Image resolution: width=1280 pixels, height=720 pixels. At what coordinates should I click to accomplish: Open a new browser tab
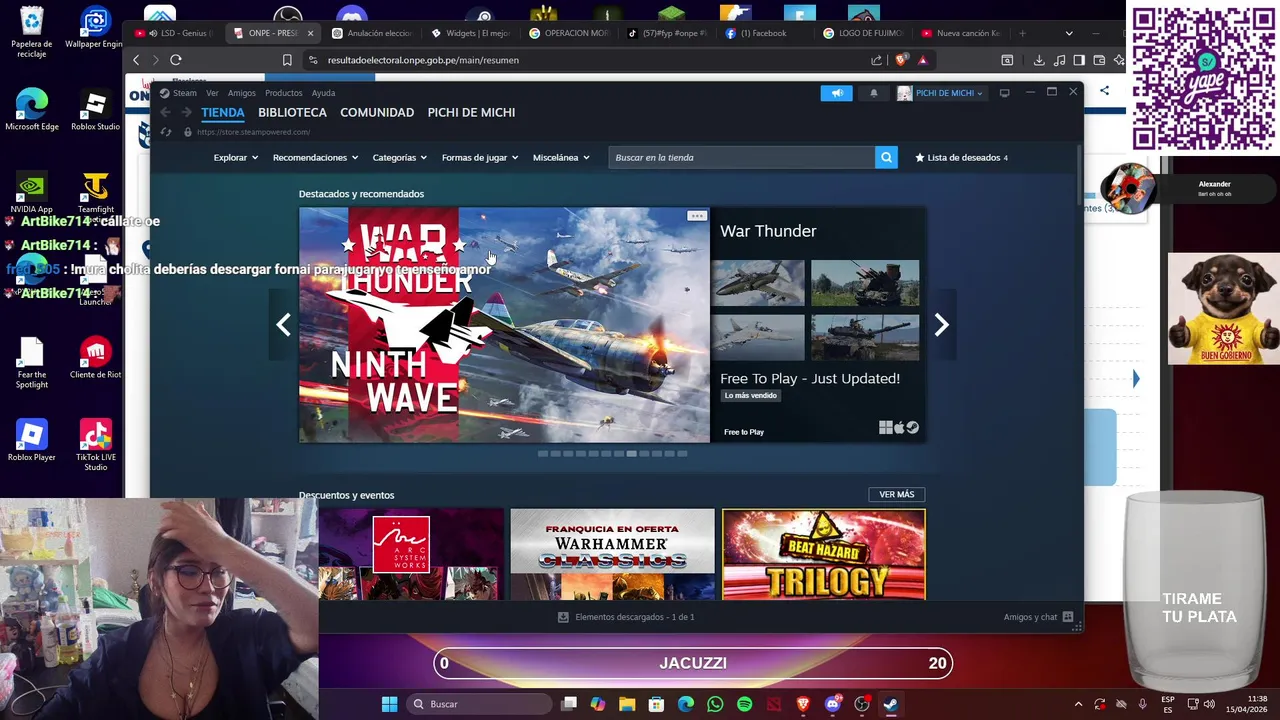click(x=1022, y=33)
